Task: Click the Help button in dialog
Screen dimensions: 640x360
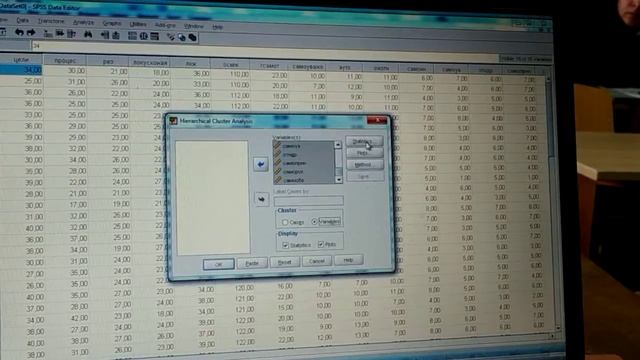Action: pos(348,260)
